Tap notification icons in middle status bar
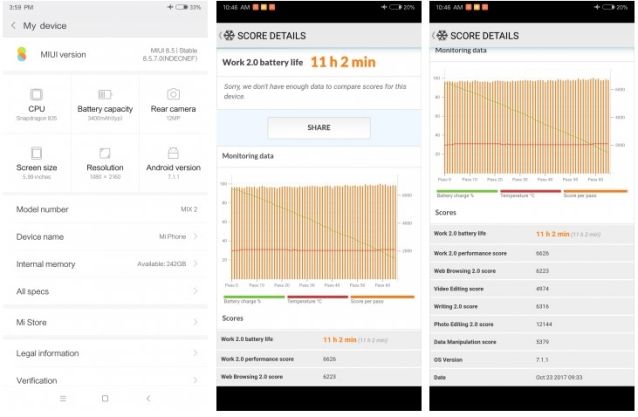The height and width of the screenshot is (417, 638). [x=264, y=7]
